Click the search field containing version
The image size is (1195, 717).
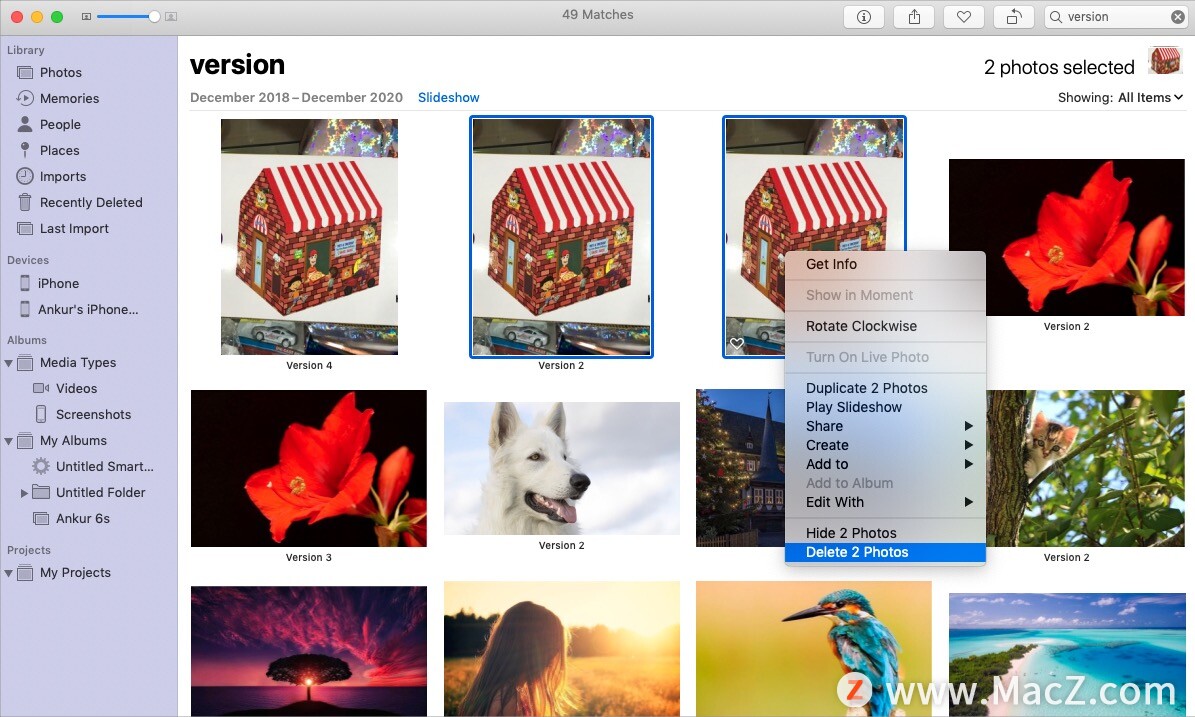click(x=1115, y=17)
